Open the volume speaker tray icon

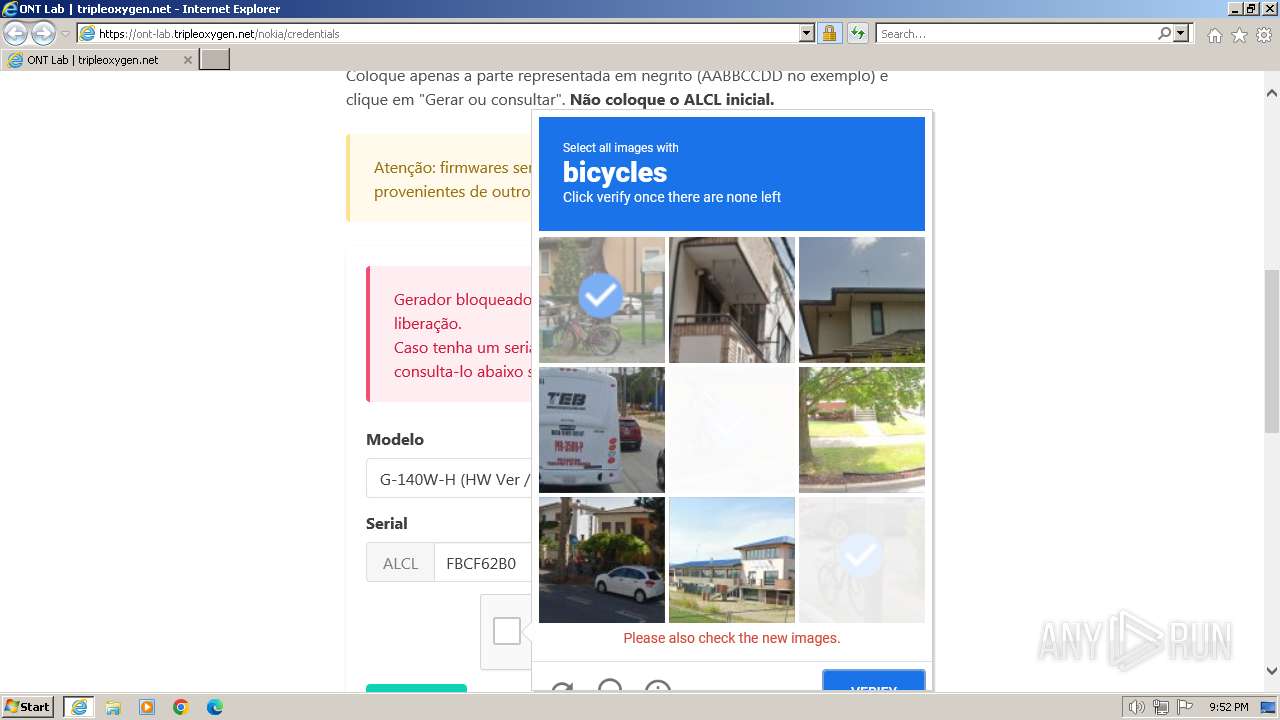coord(1137,707)
